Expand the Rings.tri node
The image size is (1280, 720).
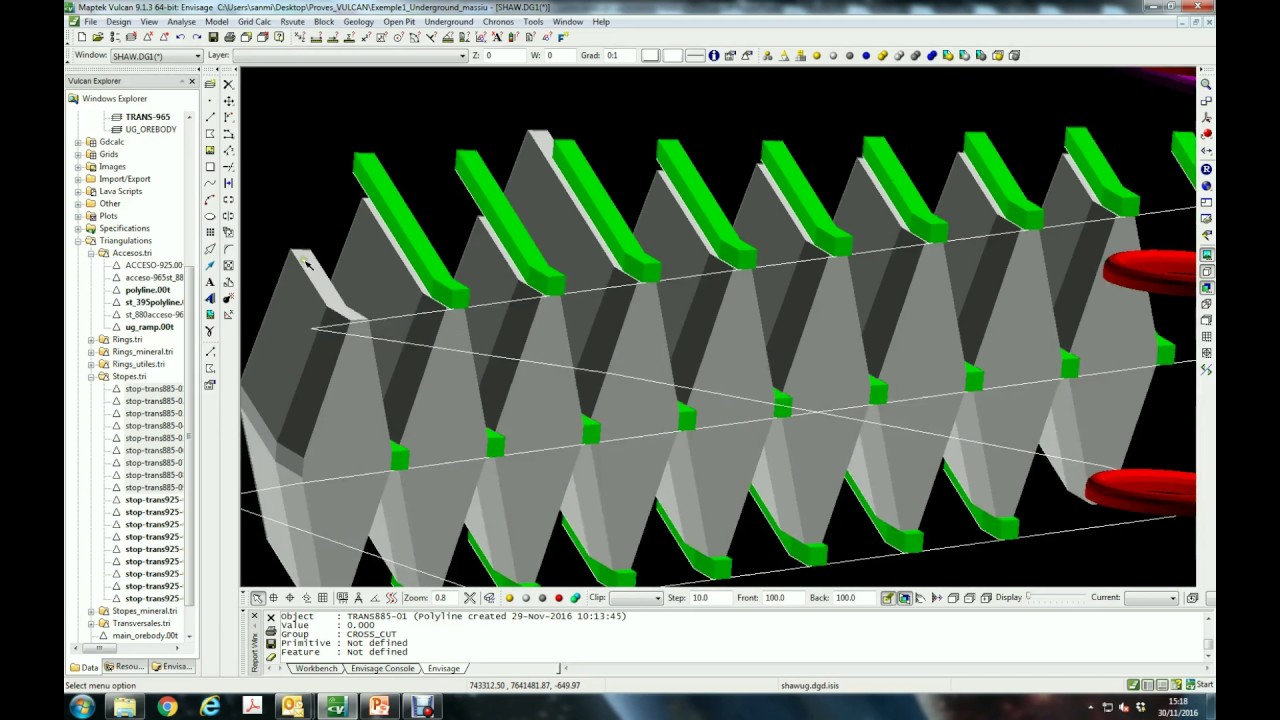click(x=91, y=340)
